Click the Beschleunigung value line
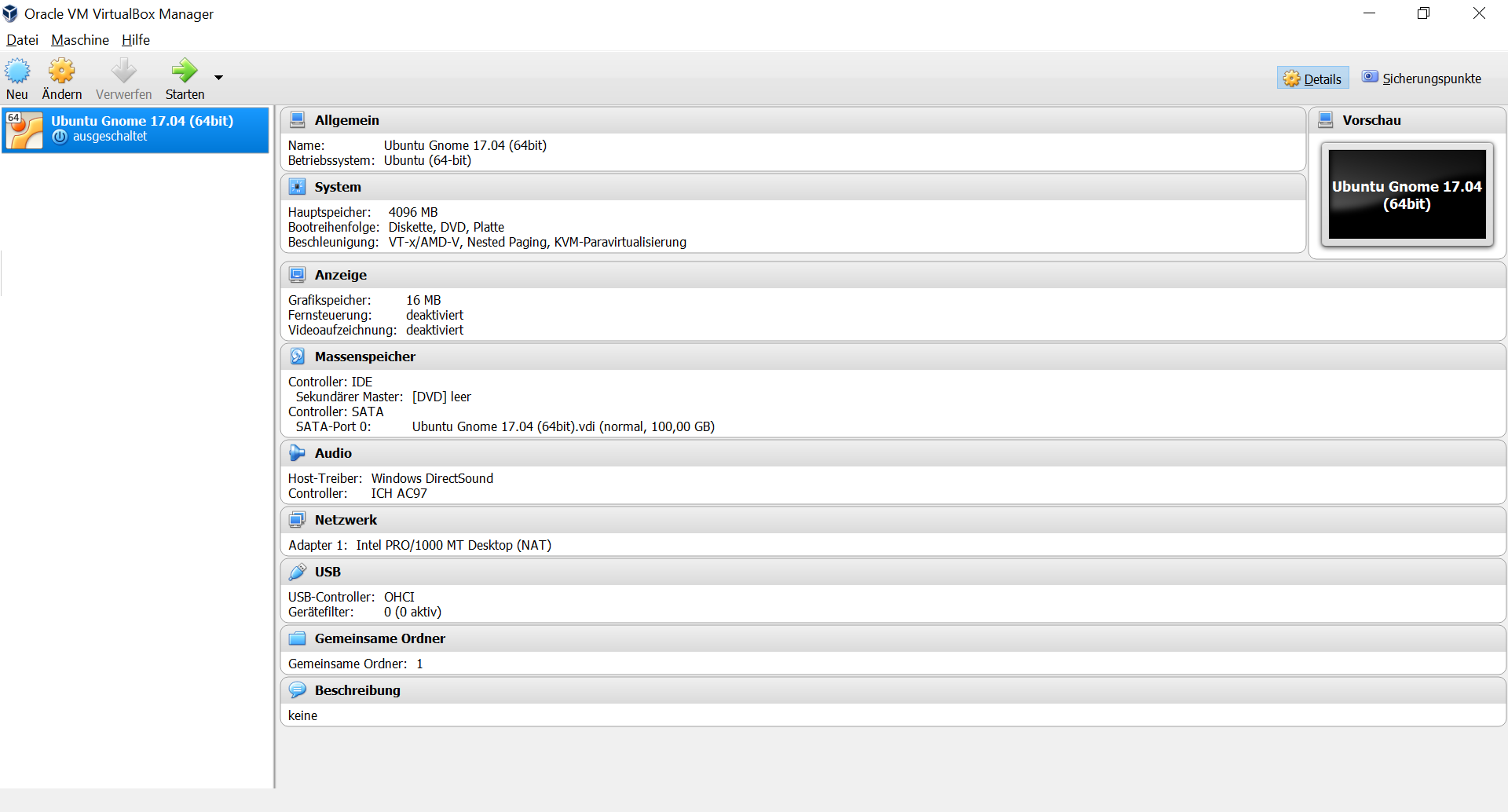1508x812 pixels. (537, 242)
